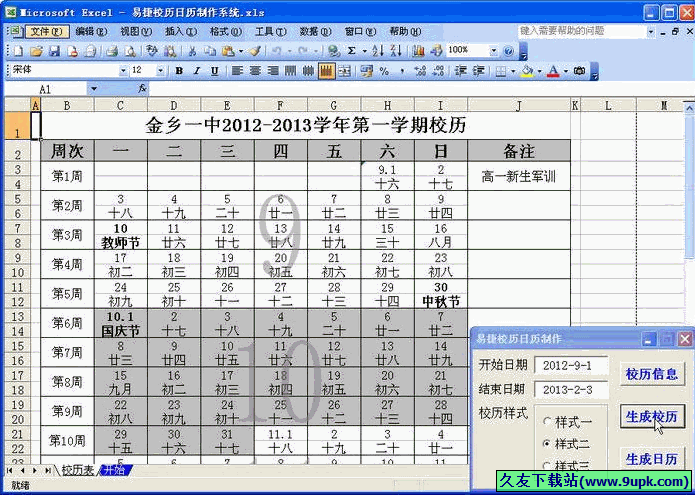Print the sheet via printer icon
Viewport: 695px width, 495px height.
point(111,51)
